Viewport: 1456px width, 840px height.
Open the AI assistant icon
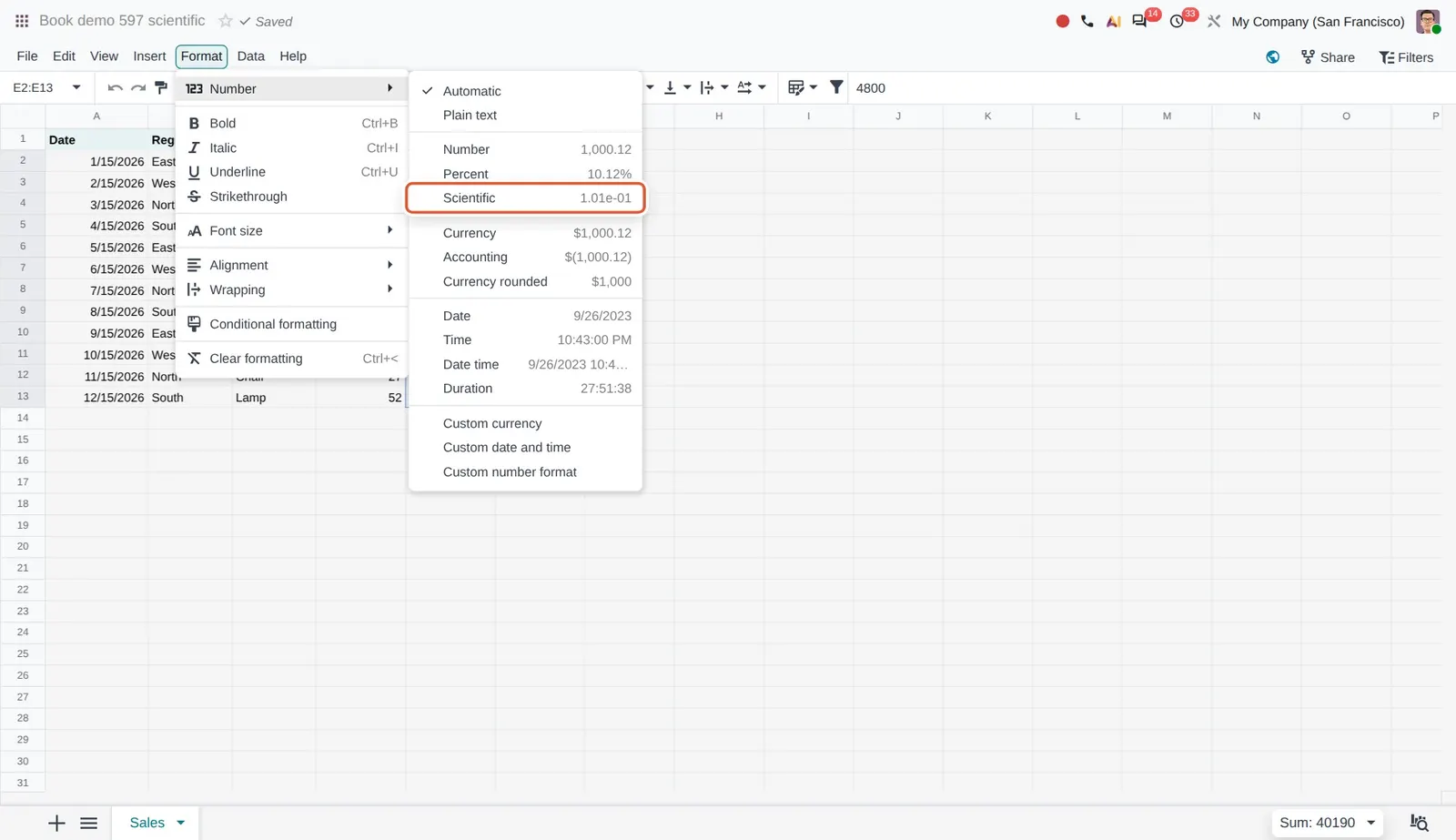(1113, 21)
